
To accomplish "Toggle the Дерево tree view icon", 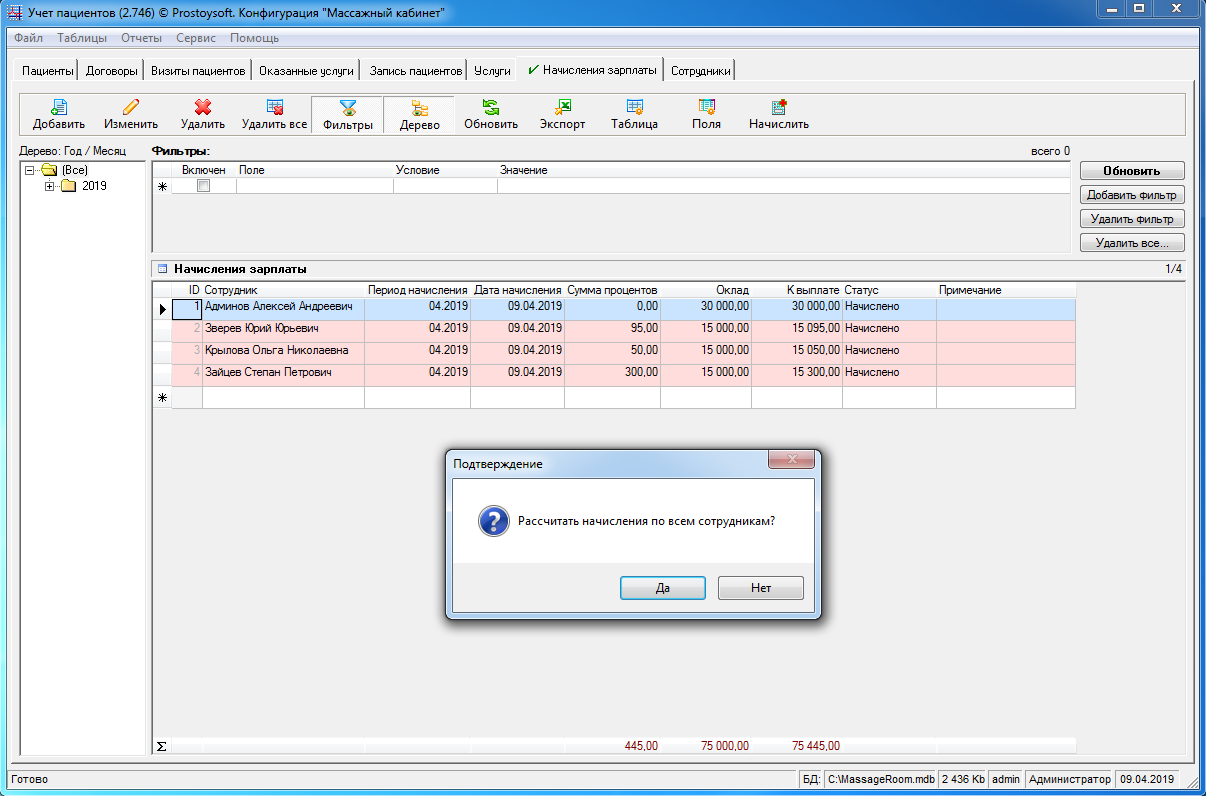I will tap(419, 108).
